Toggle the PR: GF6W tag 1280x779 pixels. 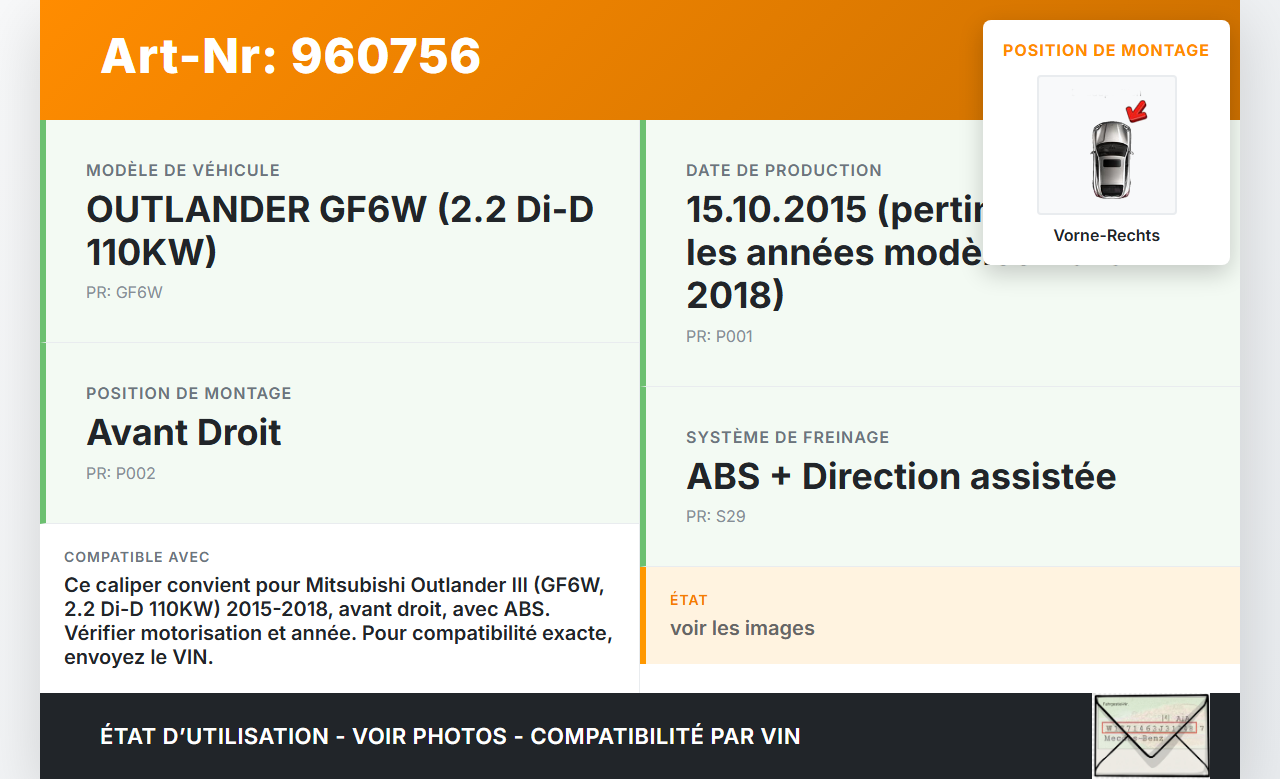(124, 292)
